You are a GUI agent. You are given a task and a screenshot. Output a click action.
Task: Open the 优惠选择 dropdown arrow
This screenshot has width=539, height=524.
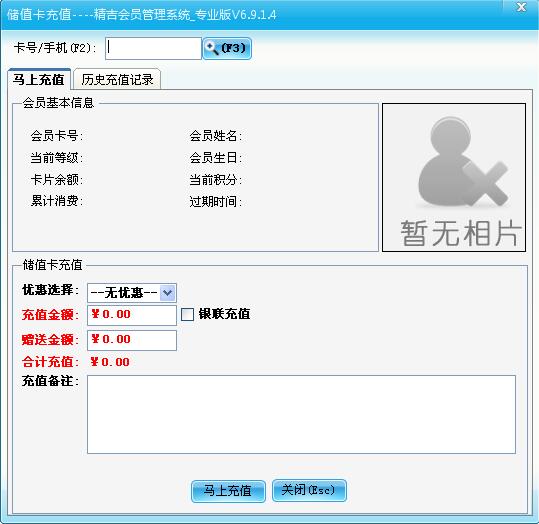tap(168, 293)
